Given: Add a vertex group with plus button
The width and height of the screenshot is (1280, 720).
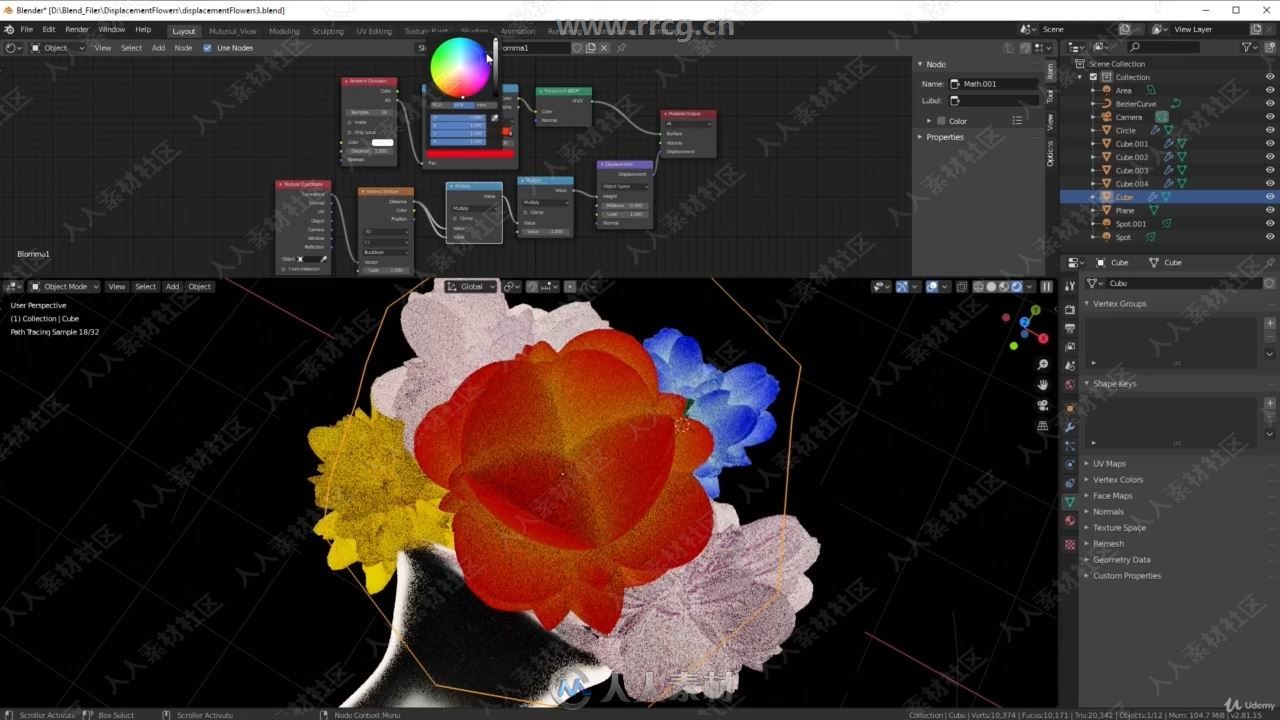Looking at the screenshot, I should coord(1270,323).
